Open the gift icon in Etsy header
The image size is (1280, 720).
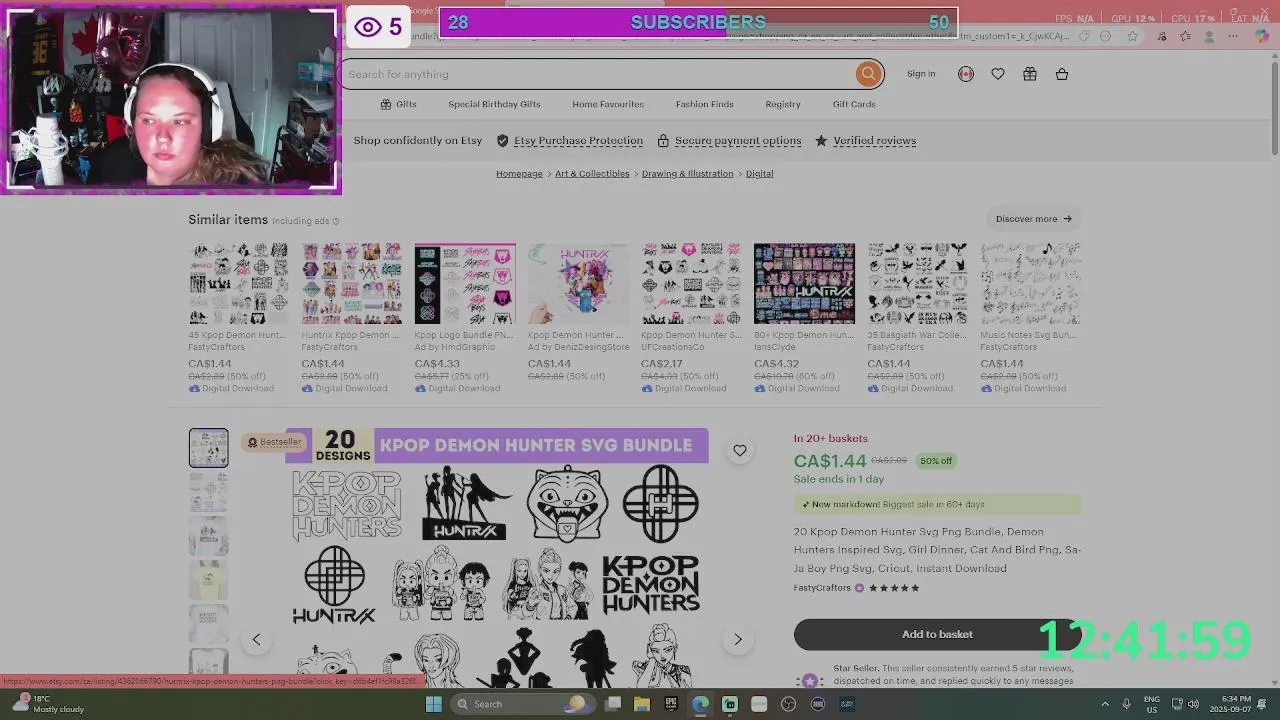1029,74
